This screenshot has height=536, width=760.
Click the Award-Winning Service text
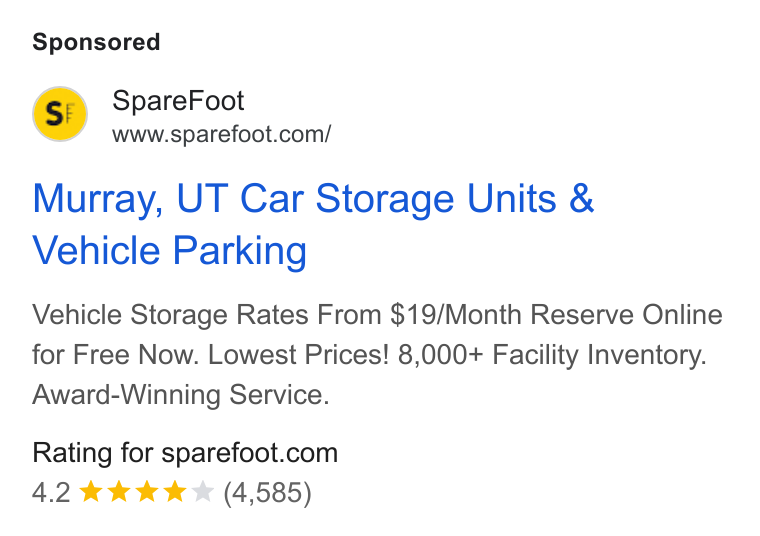click(x=181, y=394)
